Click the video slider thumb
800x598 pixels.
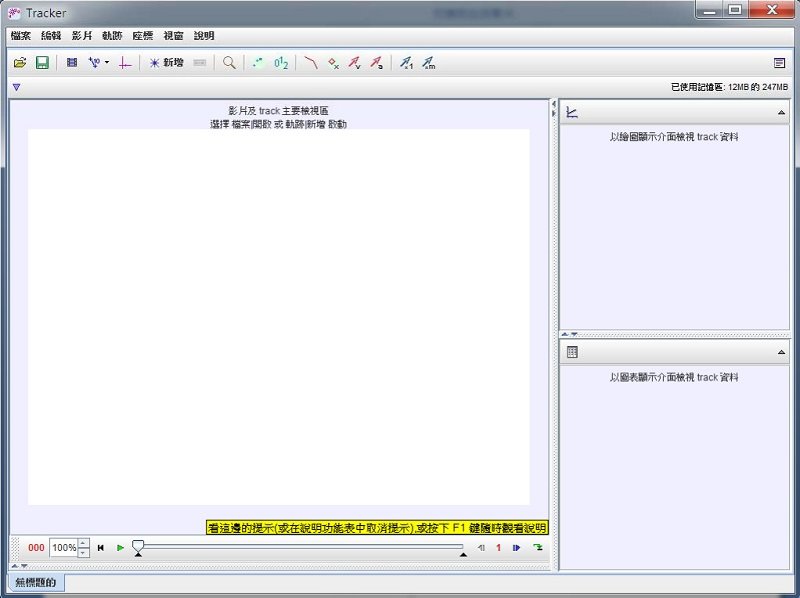138,545
